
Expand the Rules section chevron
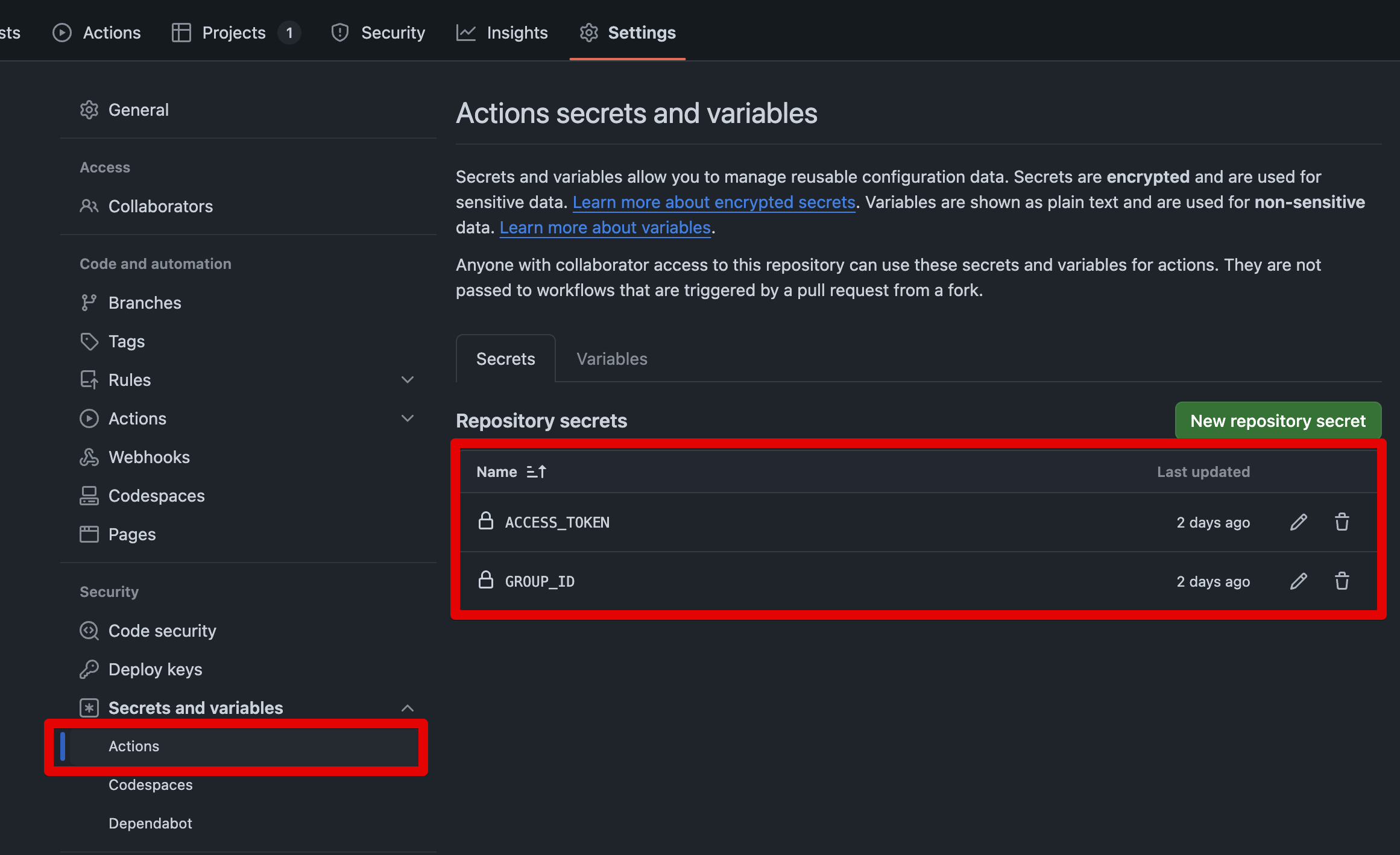(x=408, y=380)
